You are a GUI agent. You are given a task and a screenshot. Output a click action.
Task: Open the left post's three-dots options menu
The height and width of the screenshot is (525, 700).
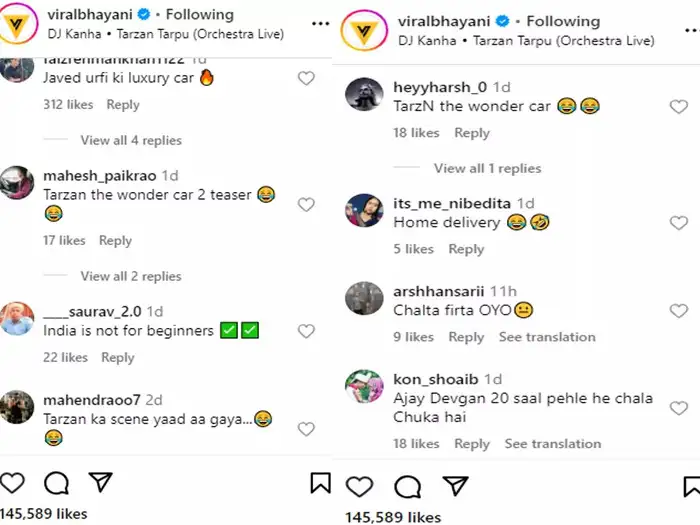[x=320, y=22]
